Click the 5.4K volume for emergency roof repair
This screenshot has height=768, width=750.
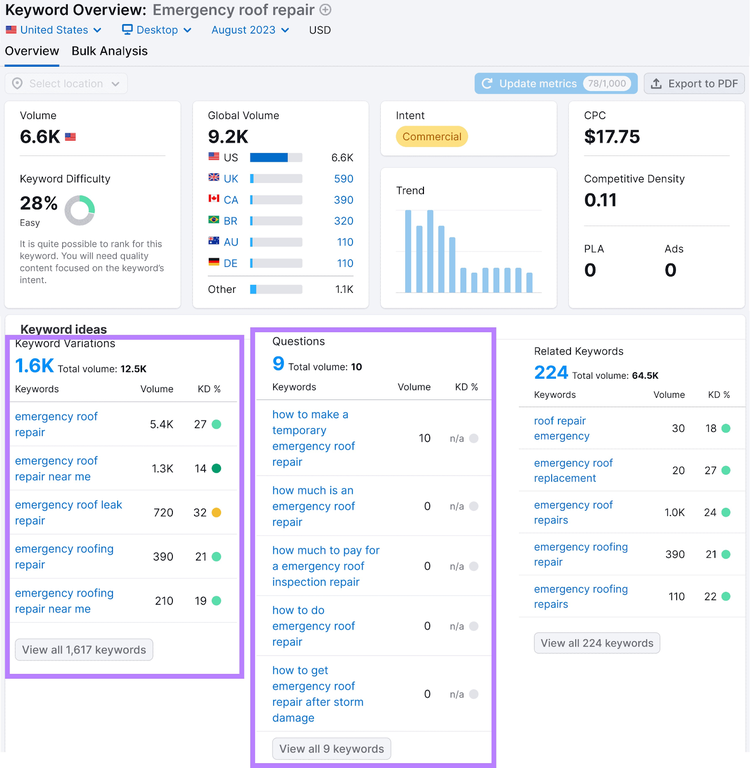(x=162, y=424)
